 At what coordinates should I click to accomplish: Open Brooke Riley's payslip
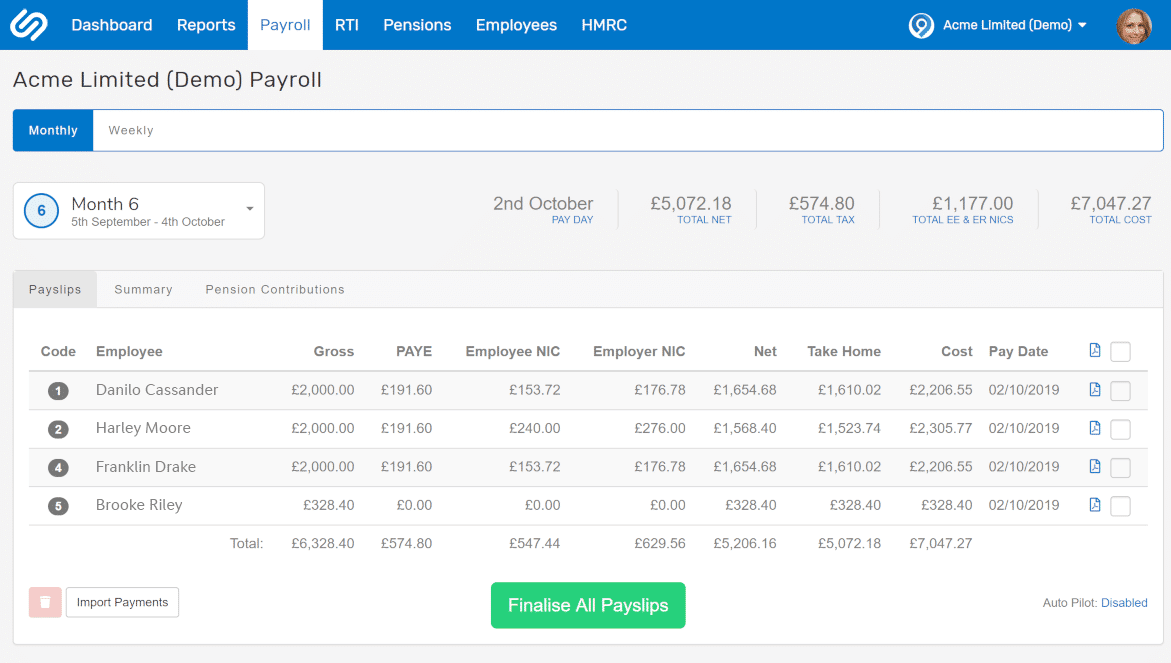tap(139, 505)
